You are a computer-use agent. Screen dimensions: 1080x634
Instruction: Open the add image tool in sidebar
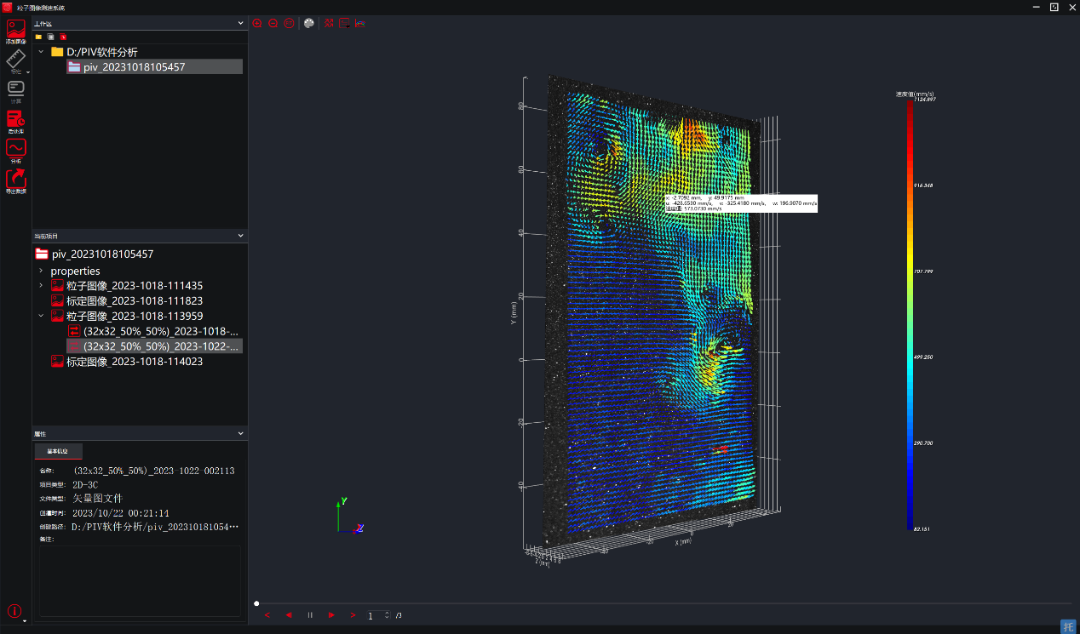pos(16,31)
